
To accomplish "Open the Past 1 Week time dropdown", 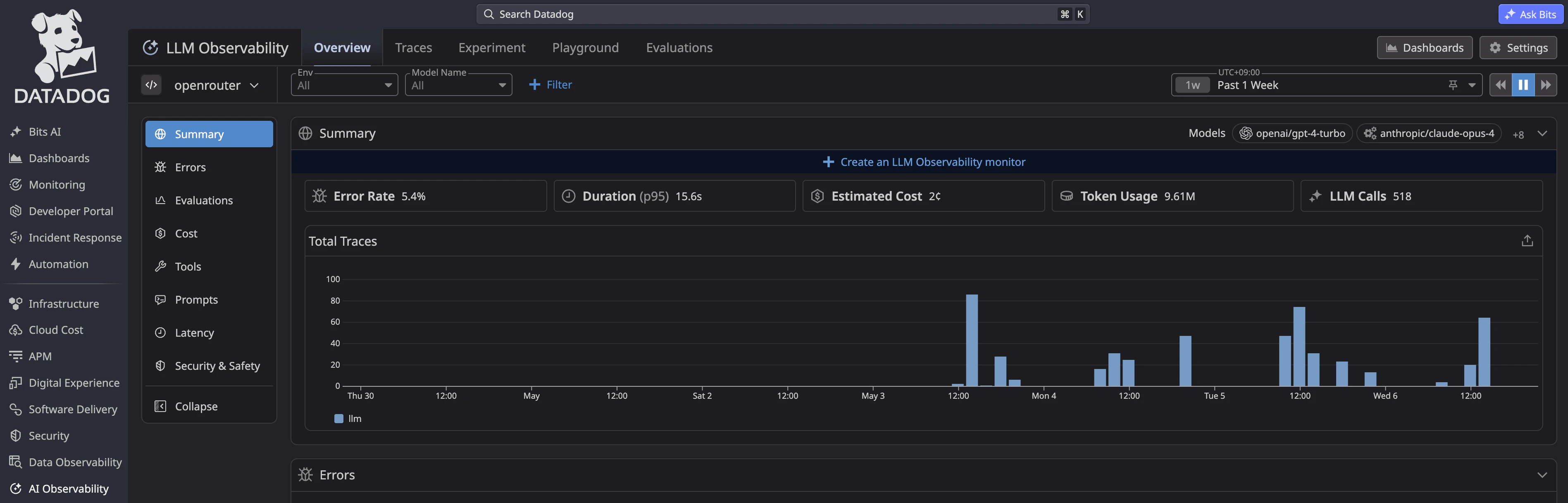I will (x=1327, y=85).
